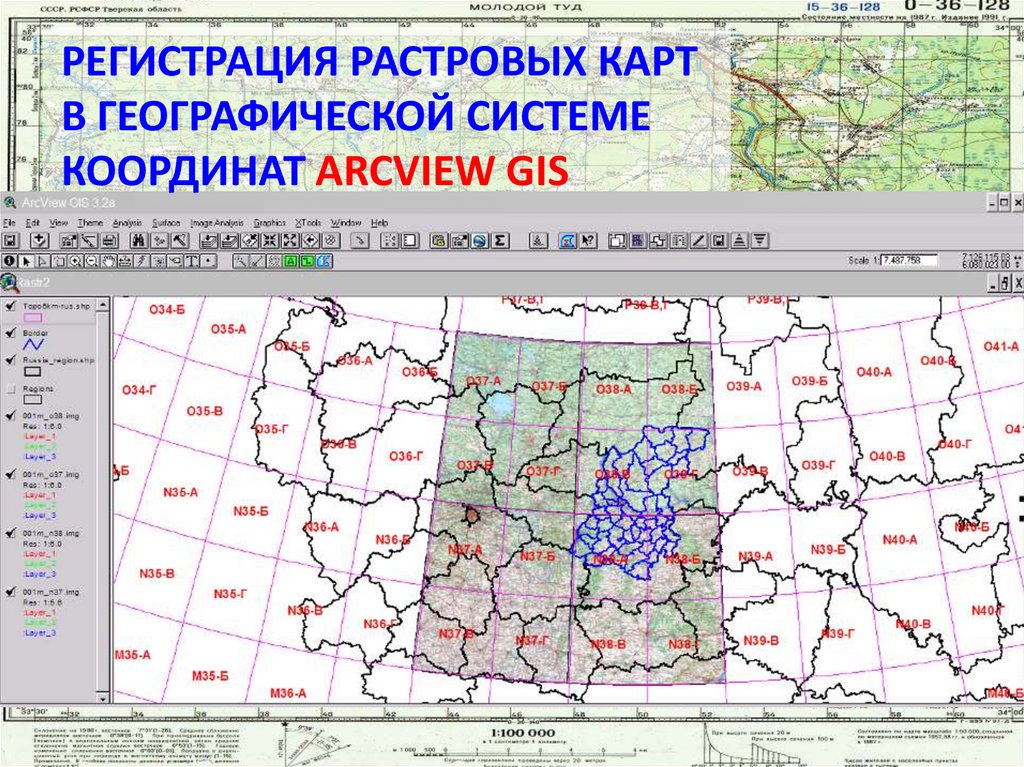Select the Measure ruler tool
1024x767 pixels.
tap(125, 261)
